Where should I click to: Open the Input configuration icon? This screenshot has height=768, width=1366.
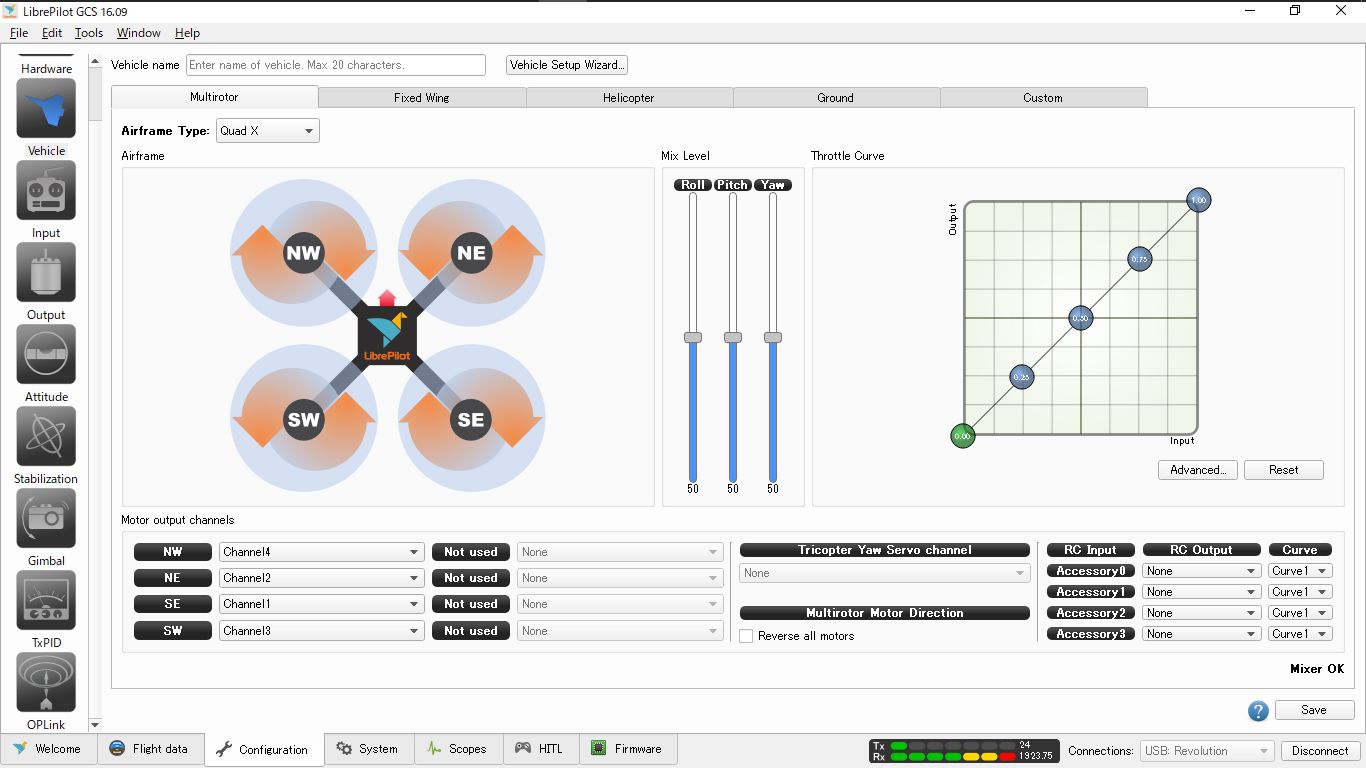pos(46,190)
